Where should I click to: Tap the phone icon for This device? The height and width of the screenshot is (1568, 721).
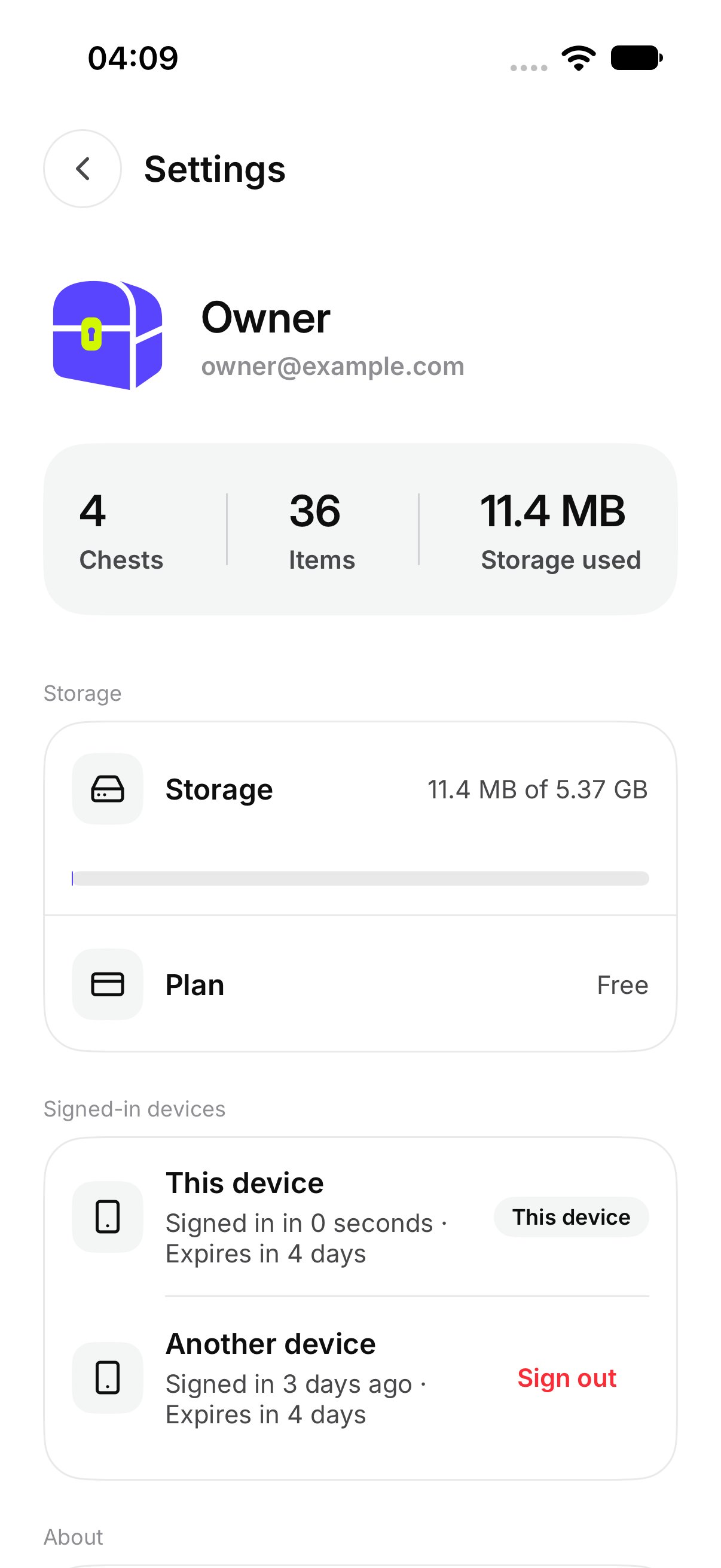[108, 1217]
